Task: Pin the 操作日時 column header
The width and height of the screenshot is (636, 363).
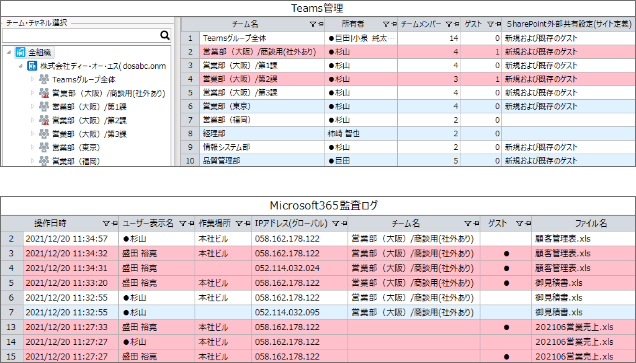Action: point(114,223)
